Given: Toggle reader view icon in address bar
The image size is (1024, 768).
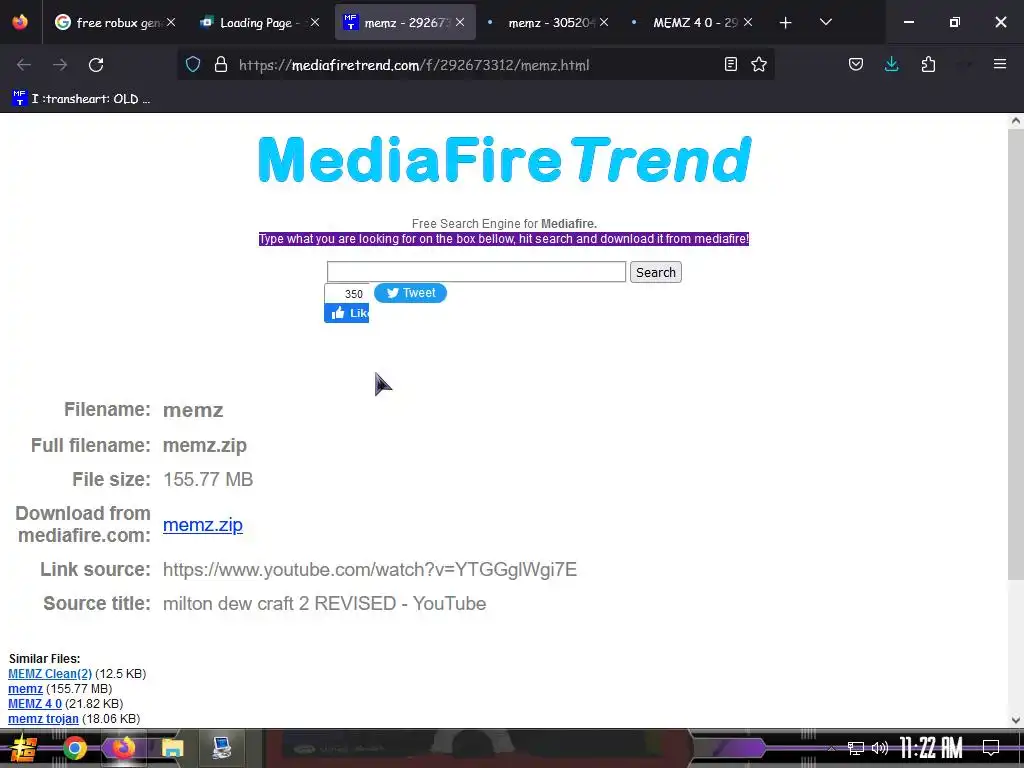Looking at the screenshot, I should point(731,64).
